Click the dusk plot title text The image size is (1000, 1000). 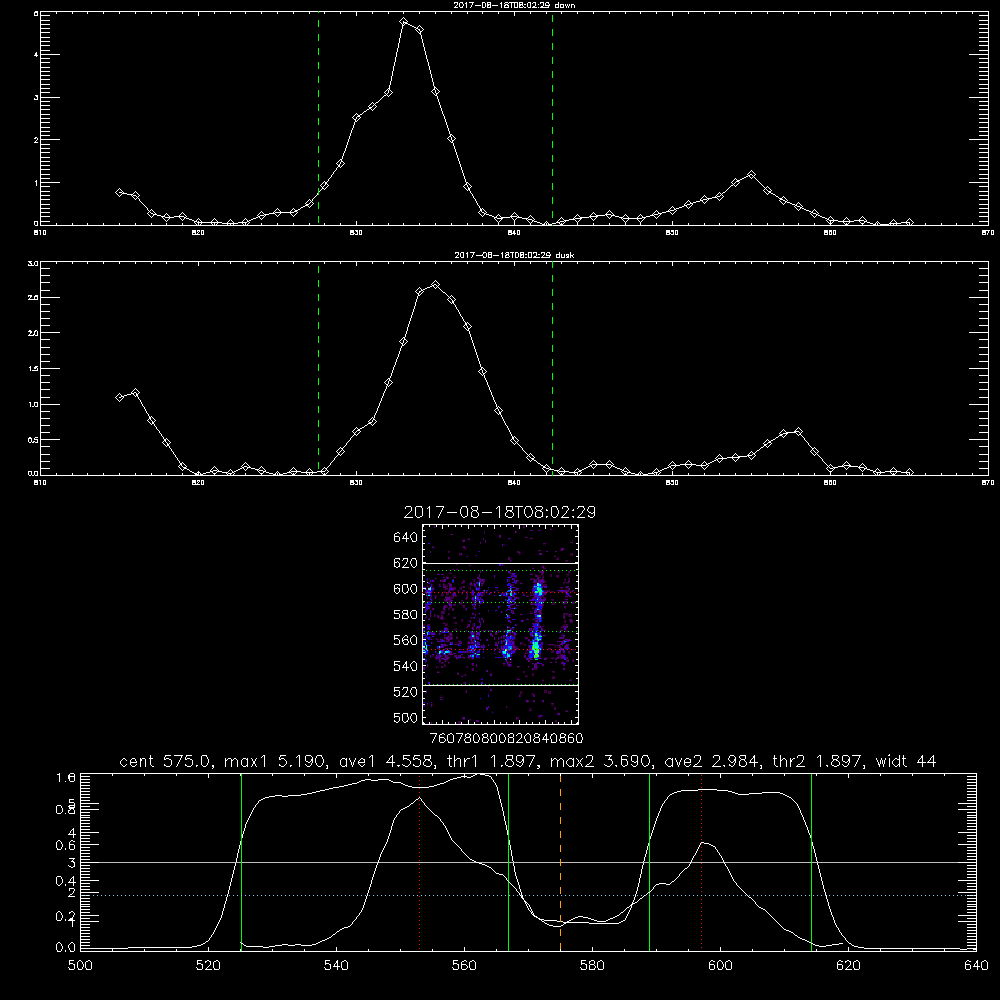pyautogui.click(x=514, y=254)
